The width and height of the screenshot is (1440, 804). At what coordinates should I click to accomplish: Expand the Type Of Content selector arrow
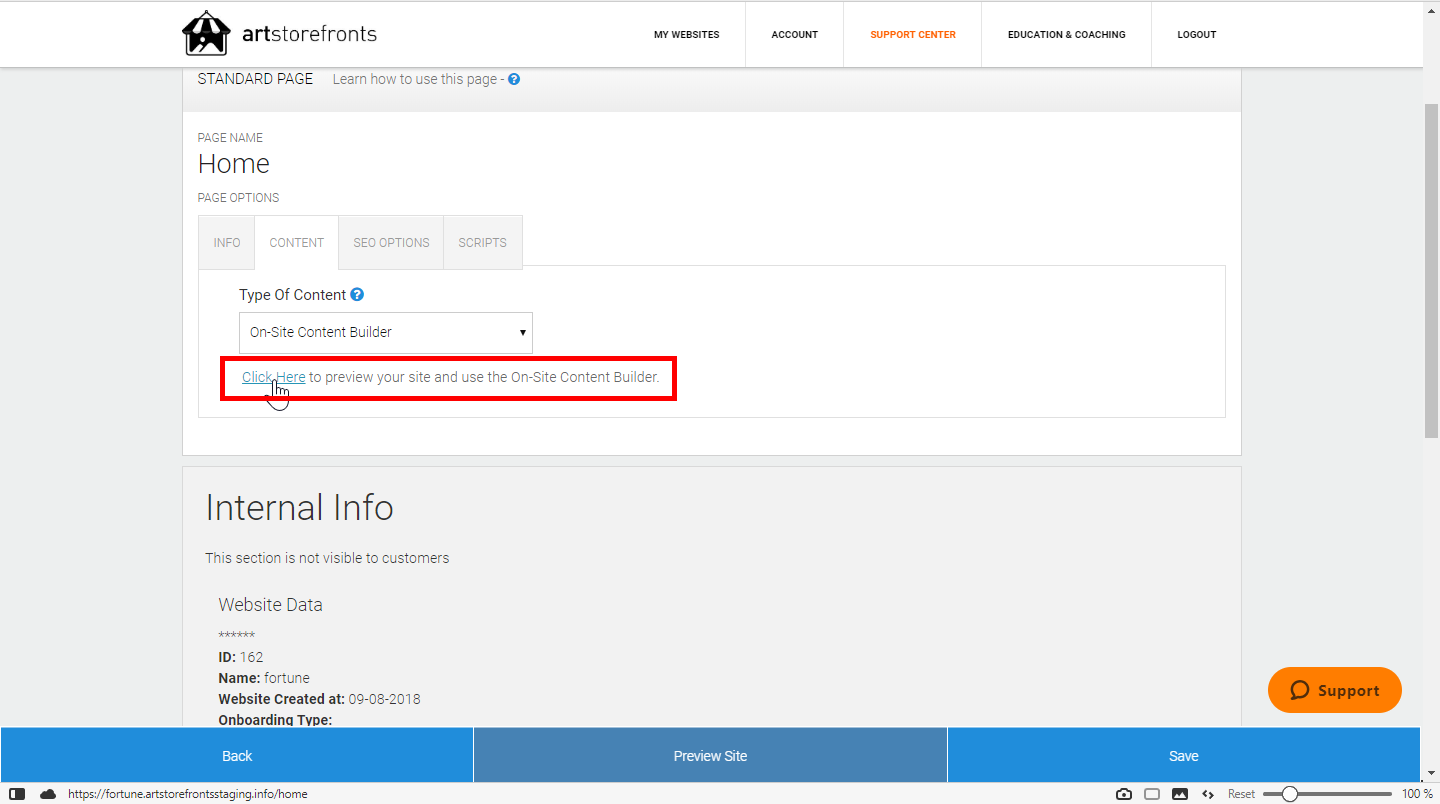pos(522,332)
